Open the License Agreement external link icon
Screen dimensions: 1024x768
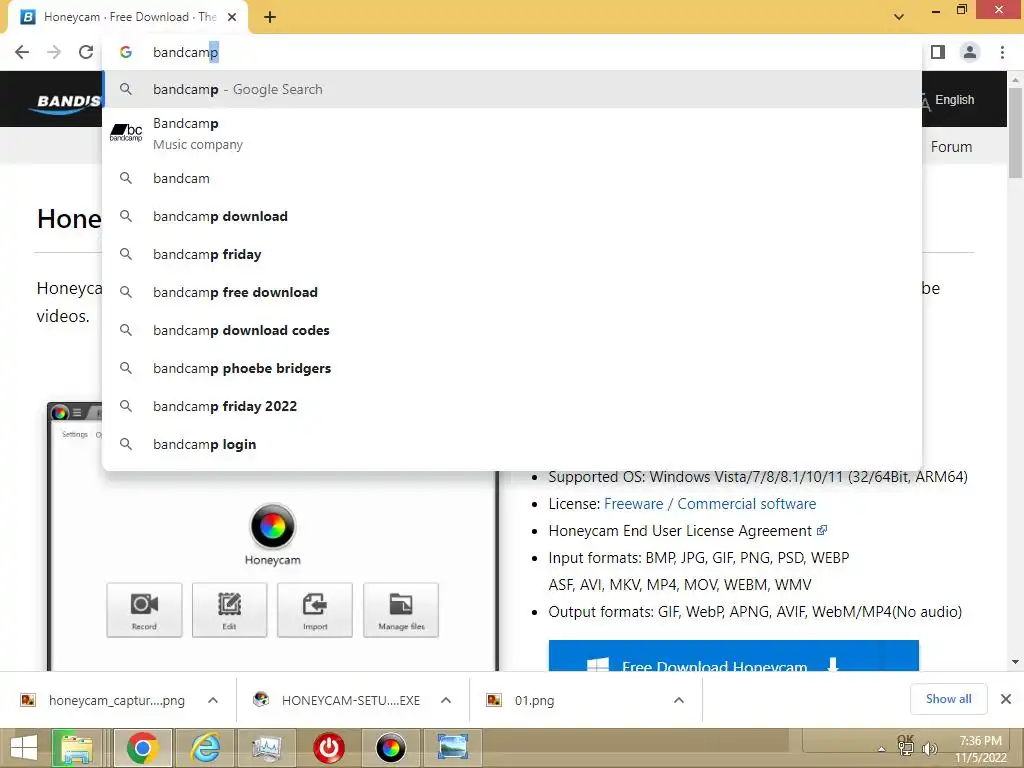pyautogui.click(x=822, y=530)
